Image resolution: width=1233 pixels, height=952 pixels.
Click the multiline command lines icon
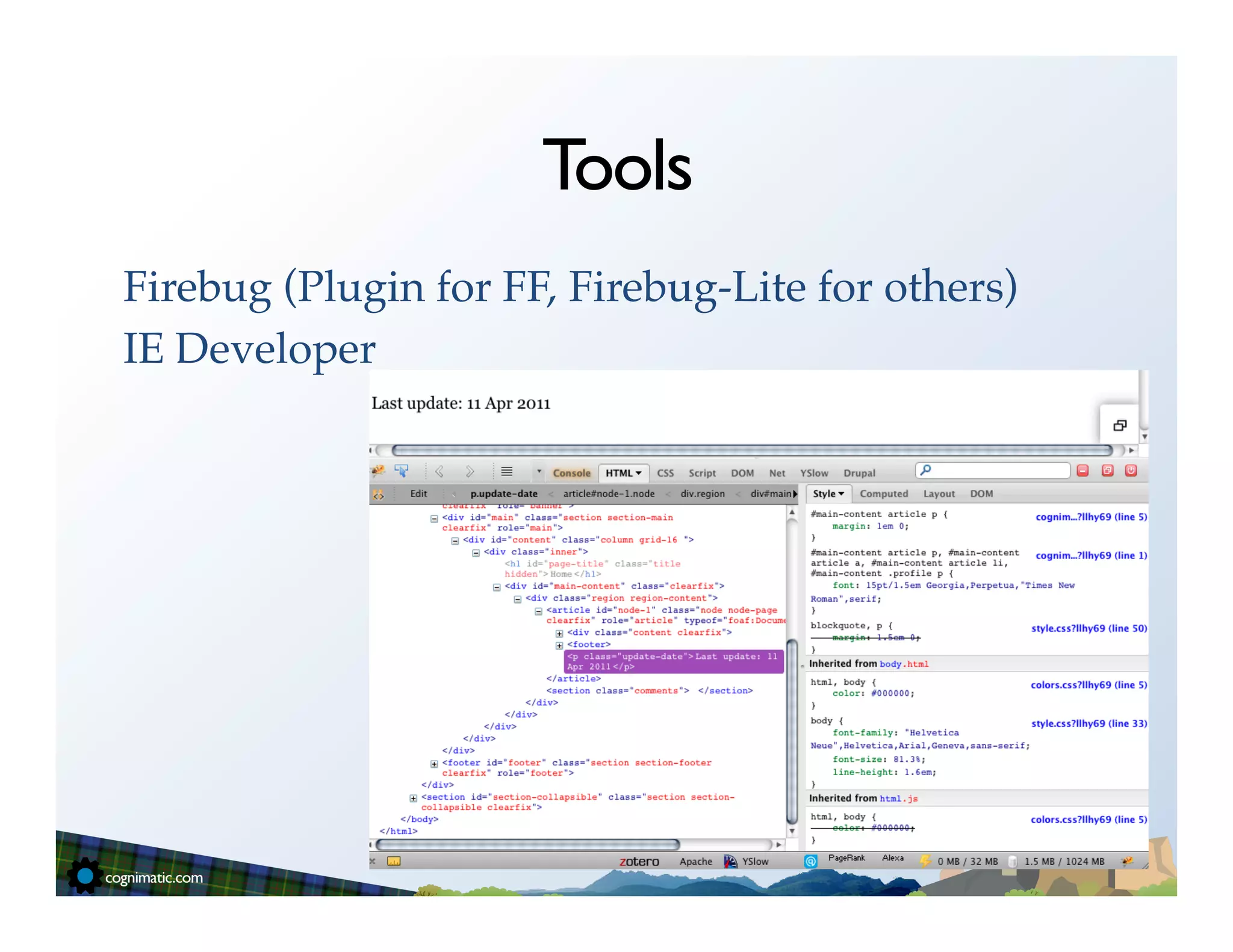click(x=507, y=471)
